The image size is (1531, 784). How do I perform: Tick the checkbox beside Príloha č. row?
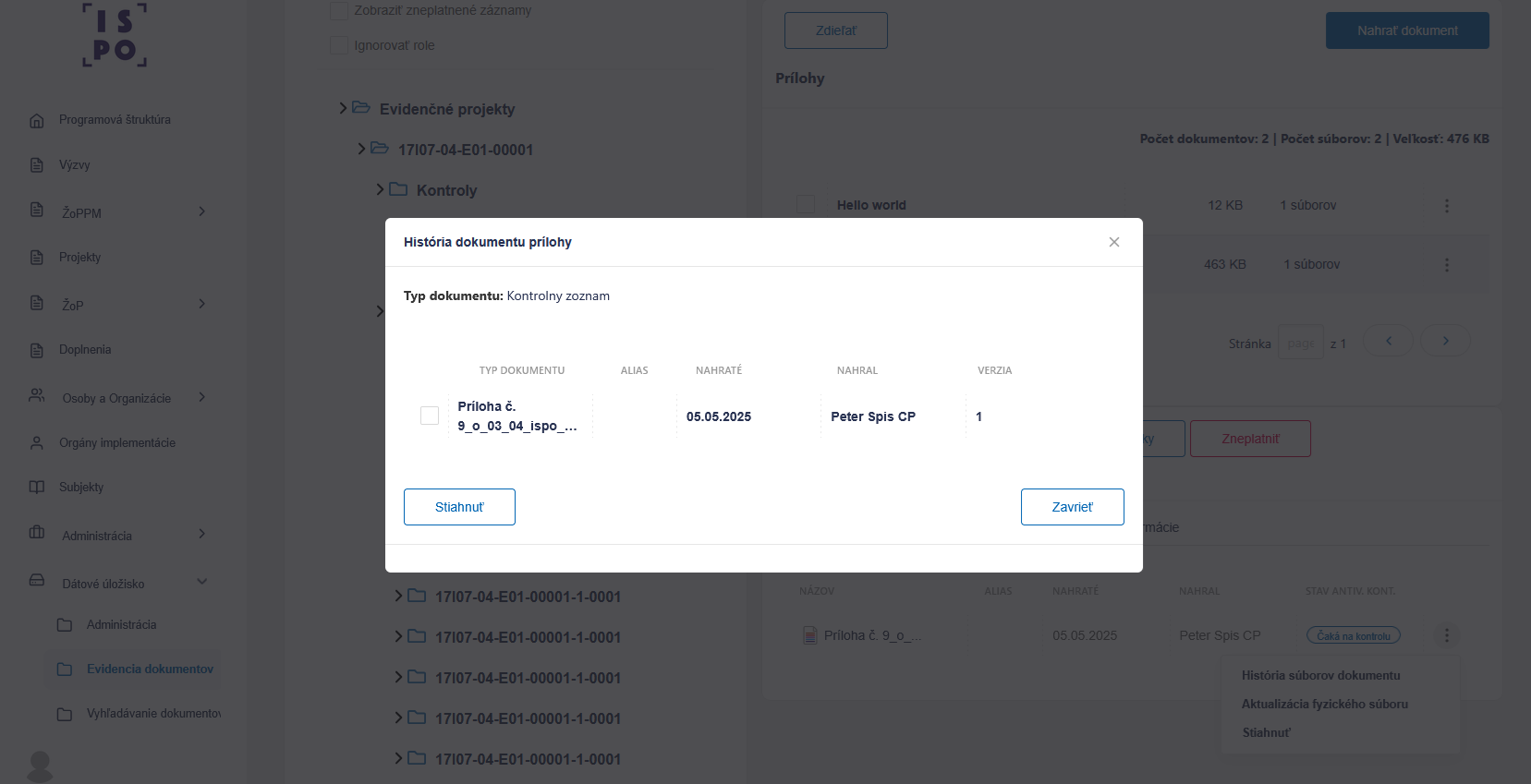(430, 416)
